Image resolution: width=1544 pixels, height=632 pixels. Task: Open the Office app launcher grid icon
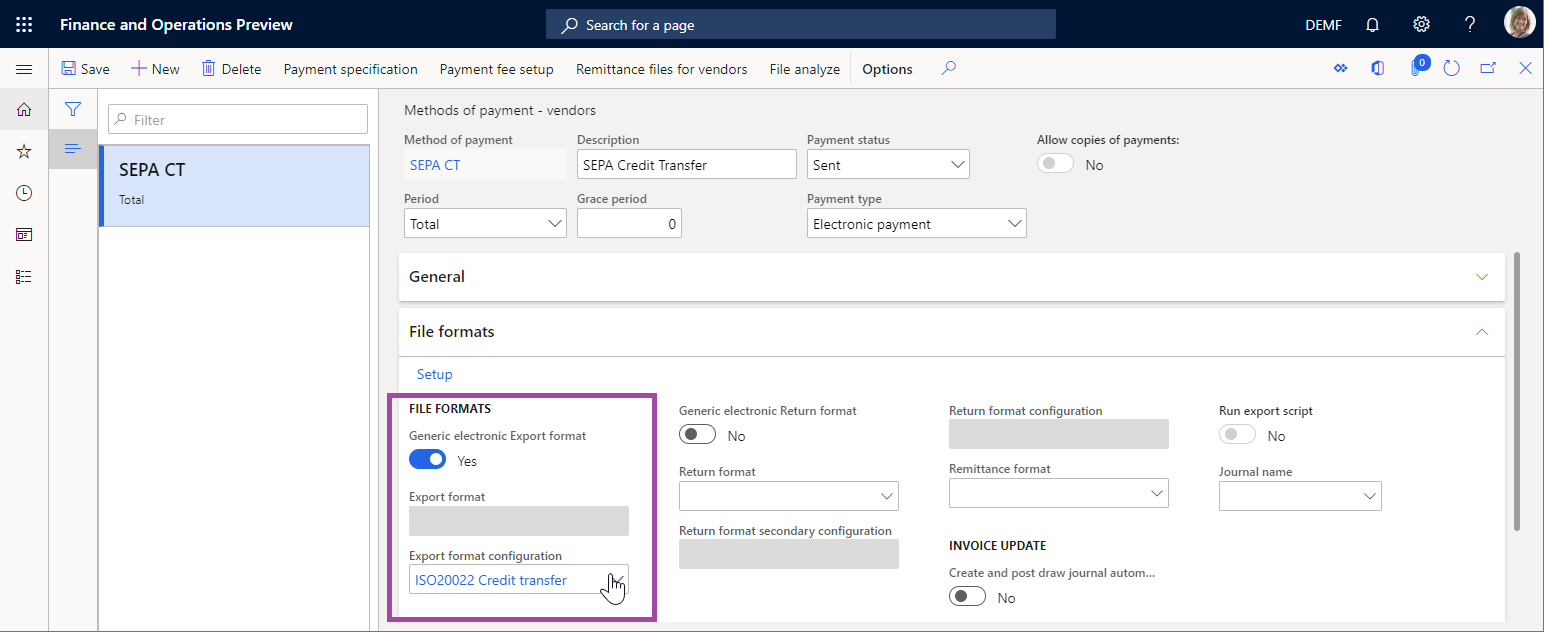[x=24, y=24]
